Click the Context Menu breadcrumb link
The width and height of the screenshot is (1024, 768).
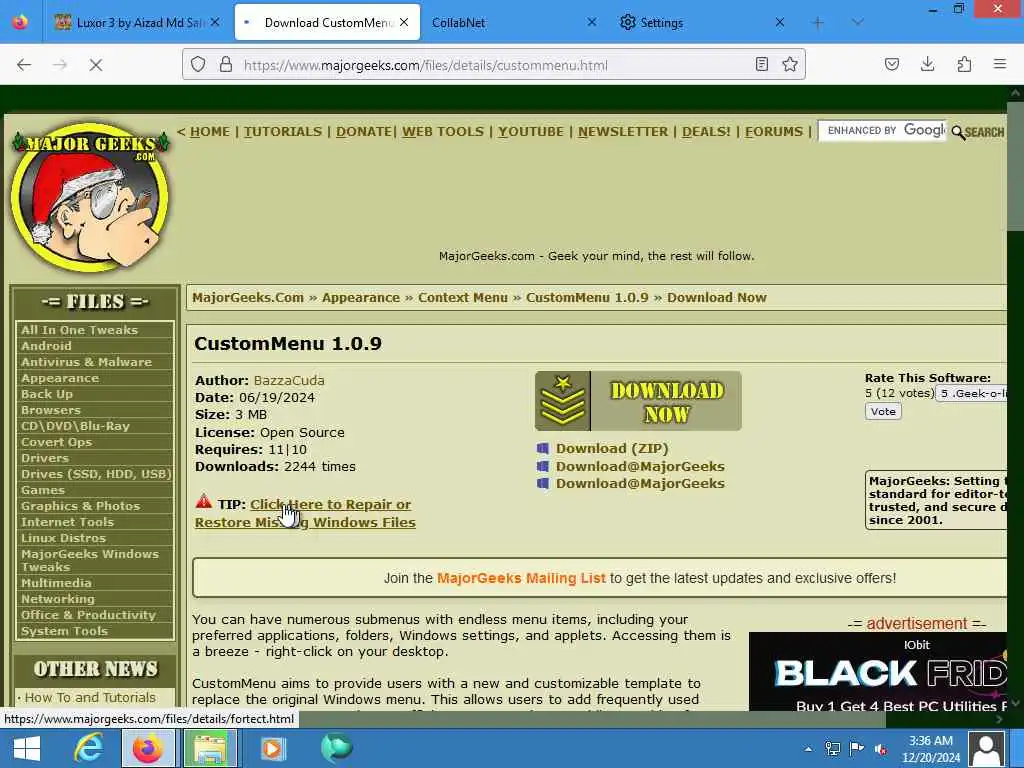(x=462, y=298)
